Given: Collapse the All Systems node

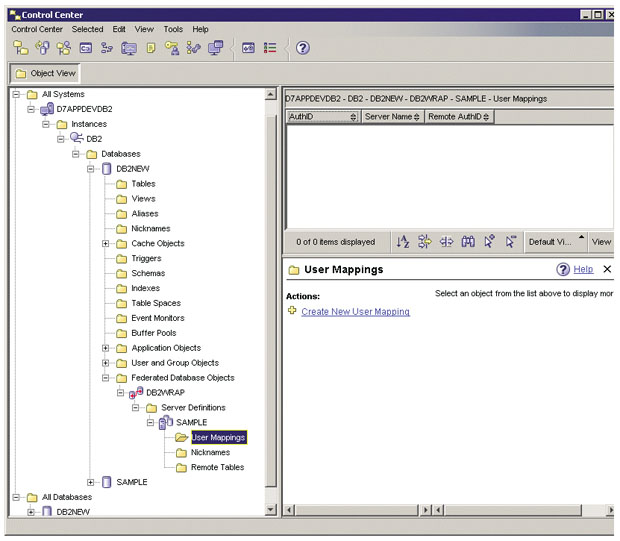Looking at the screenshot, I should coord(16,94).
